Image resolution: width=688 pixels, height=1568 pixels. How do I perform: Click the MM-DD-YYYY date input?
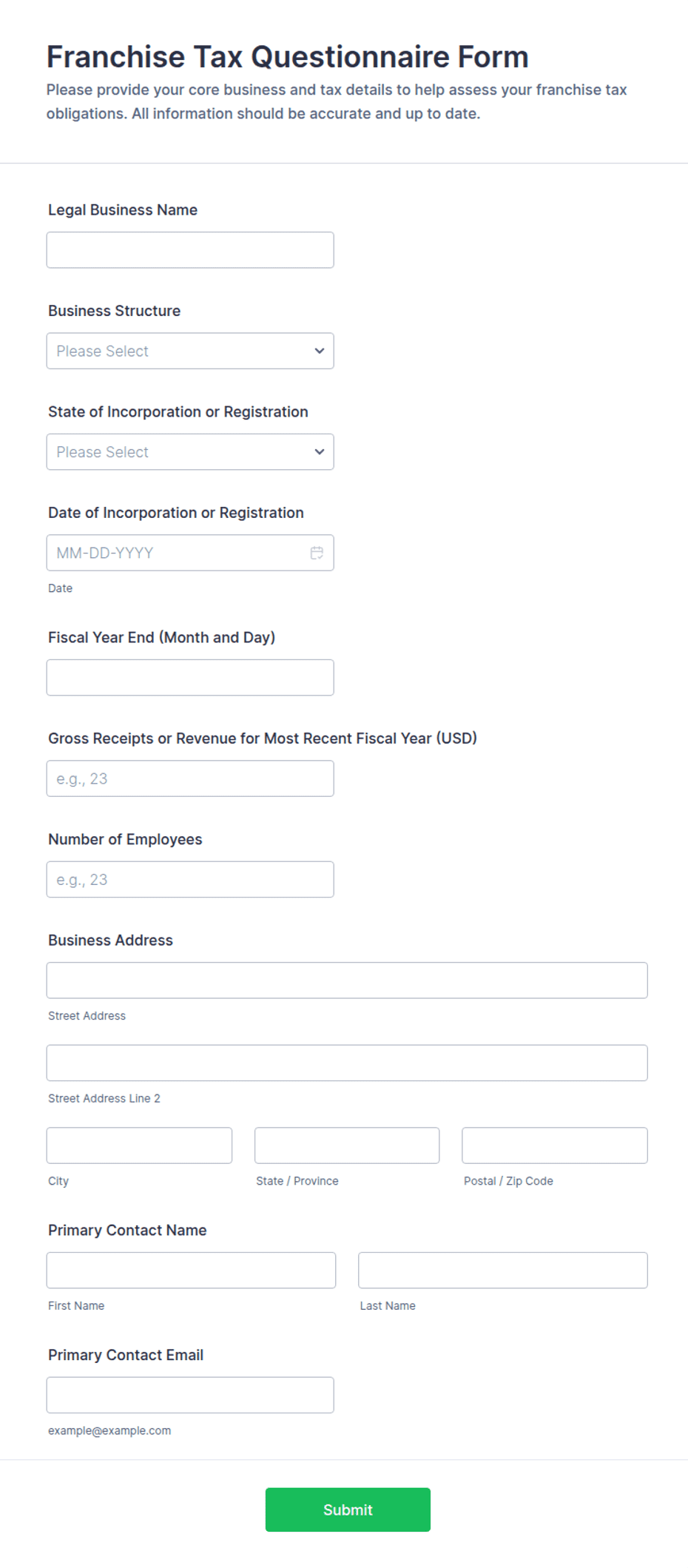(190, 553)
